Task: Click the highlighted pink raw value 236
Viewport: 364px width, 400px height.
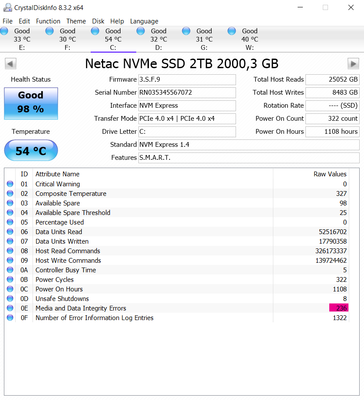Action: coord(338,308)
